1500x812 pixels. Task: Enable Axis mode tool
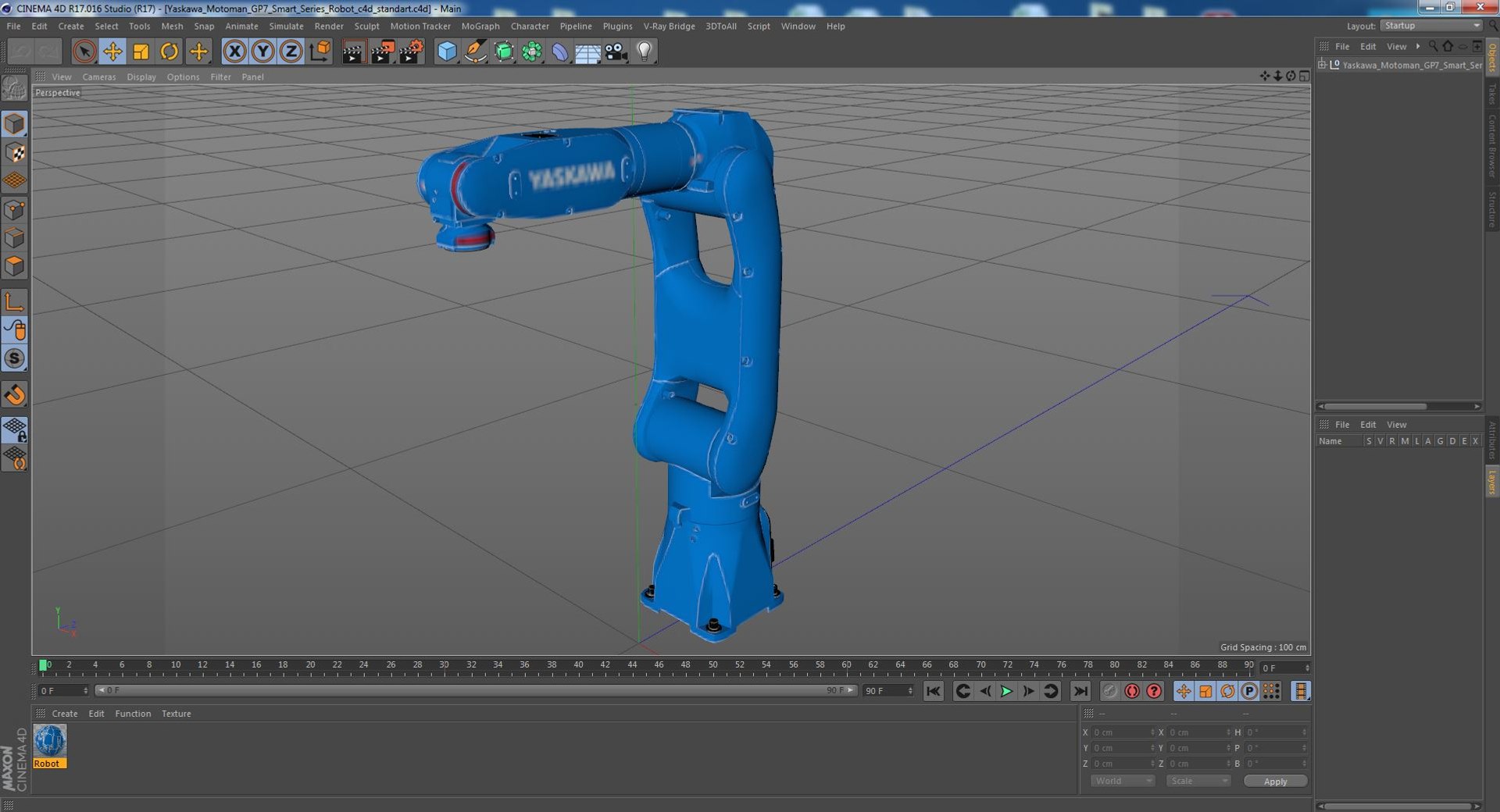click(x=15, y=302)
